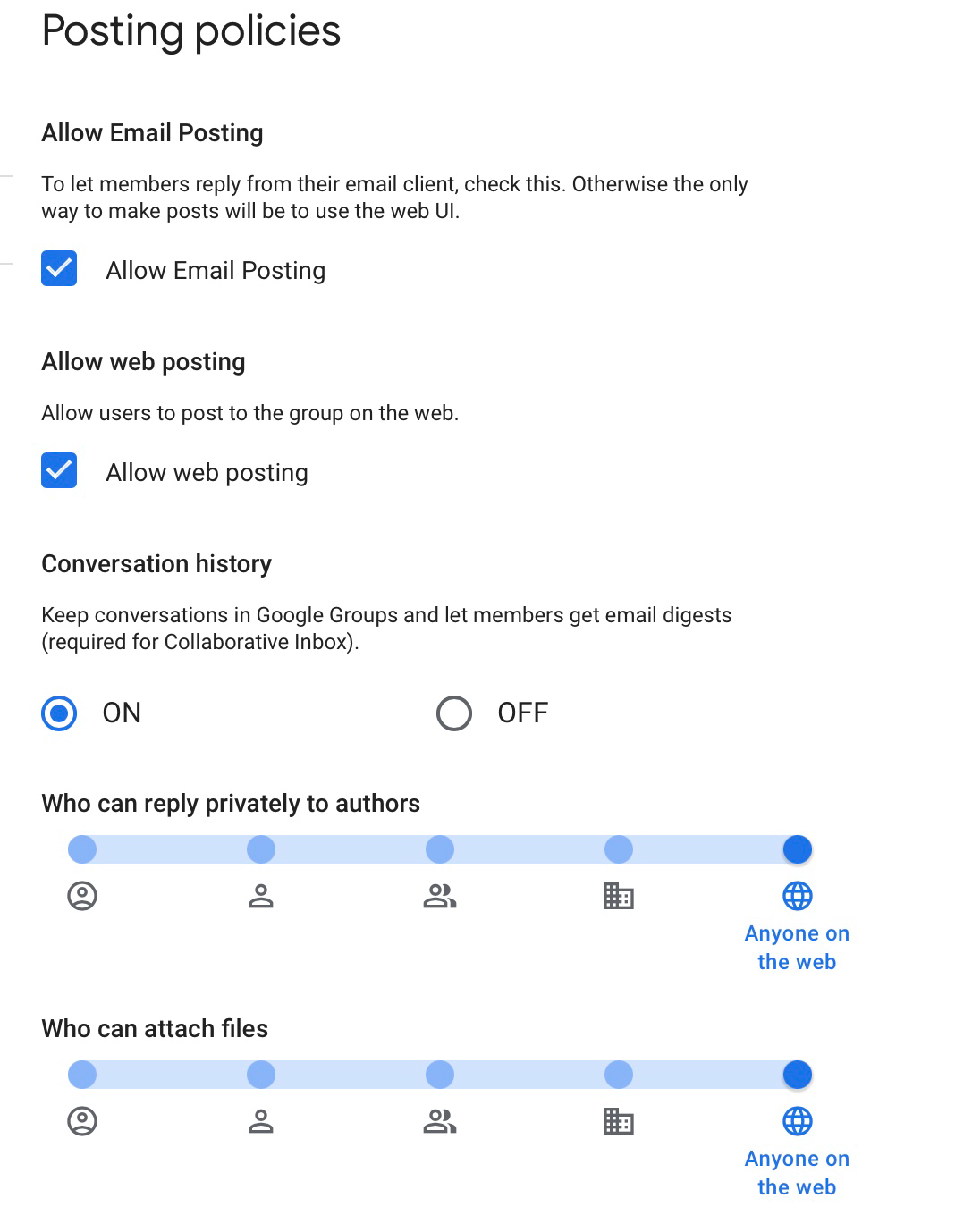
Task: Set attach files slider to fourth stop
Action: pyautogui.click(x=619, y=1075)
